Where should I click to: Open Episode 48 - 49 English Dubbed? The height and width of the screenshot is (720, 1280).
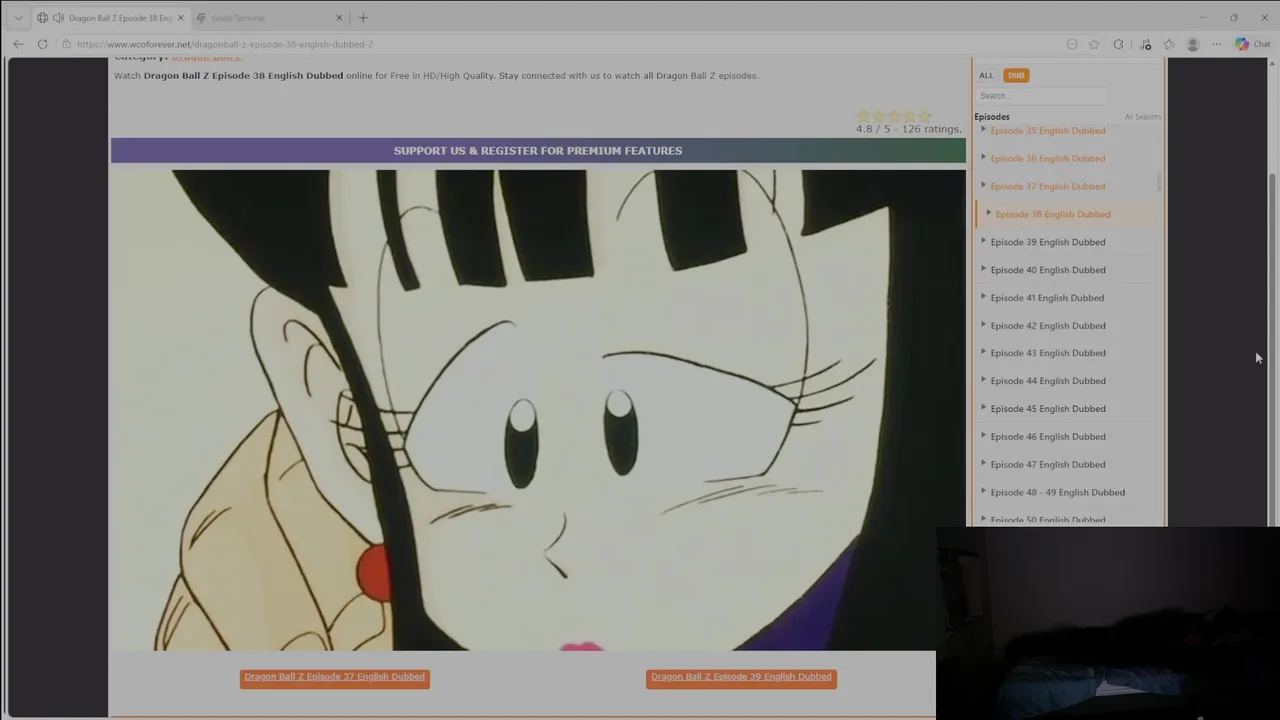coord(1057,493)
